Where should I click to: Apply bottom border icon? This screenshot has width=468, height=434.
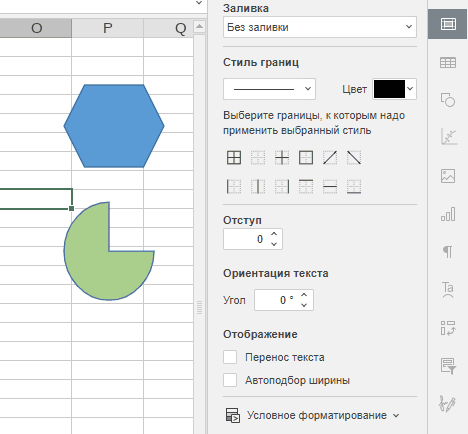point(354,186)
